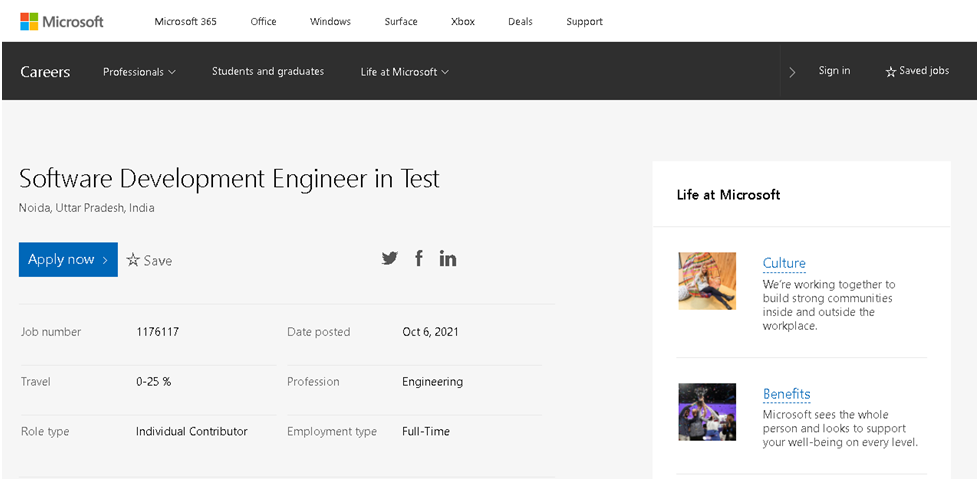Click the Oct 6, 2021 date
This screenshot has width=979, height=481.
(x=430, y=332)
